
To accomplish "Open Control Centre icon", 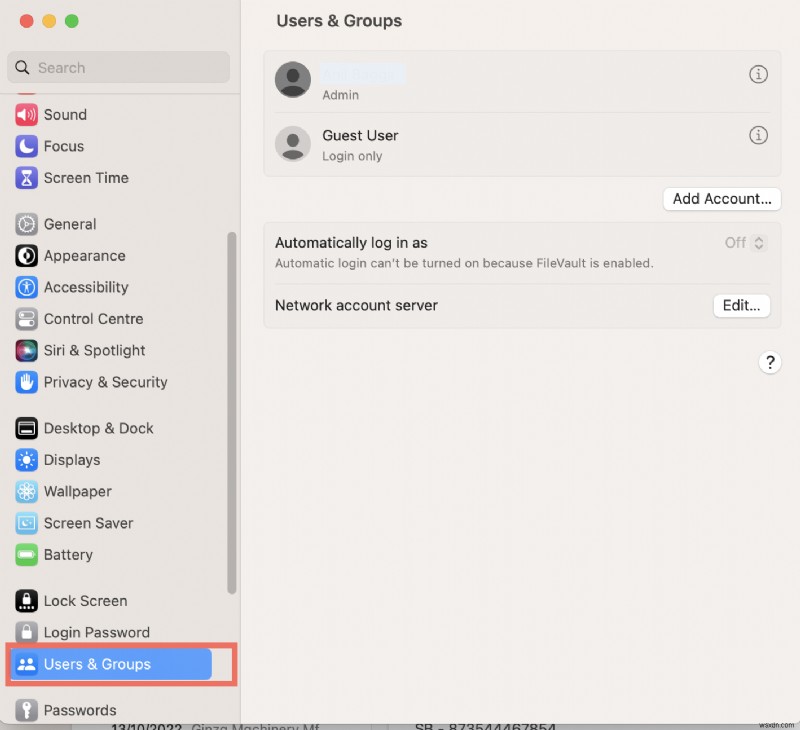I will (26, 319).
